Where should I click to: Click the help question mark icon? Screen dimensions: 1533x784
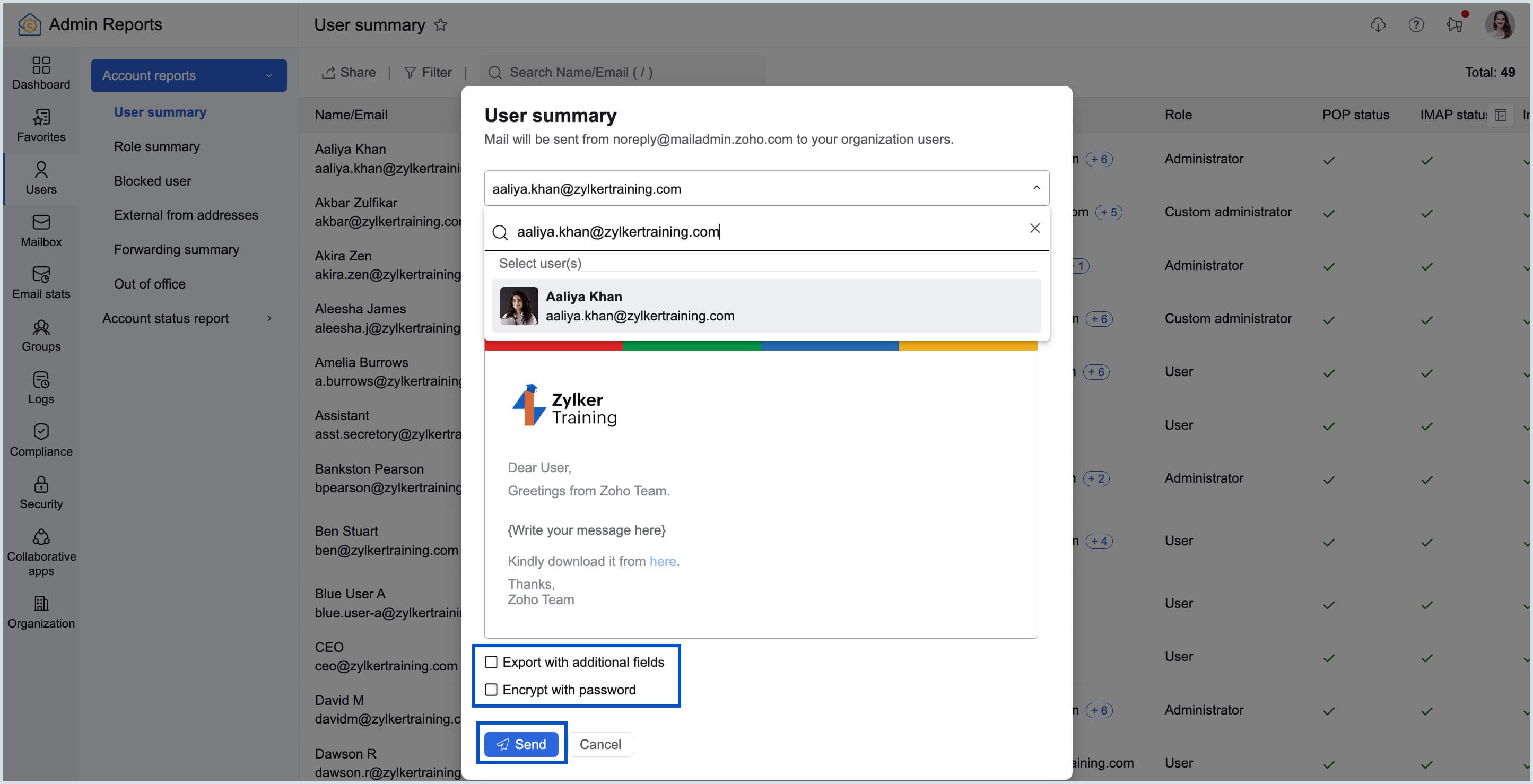(x=1416, y=24)
